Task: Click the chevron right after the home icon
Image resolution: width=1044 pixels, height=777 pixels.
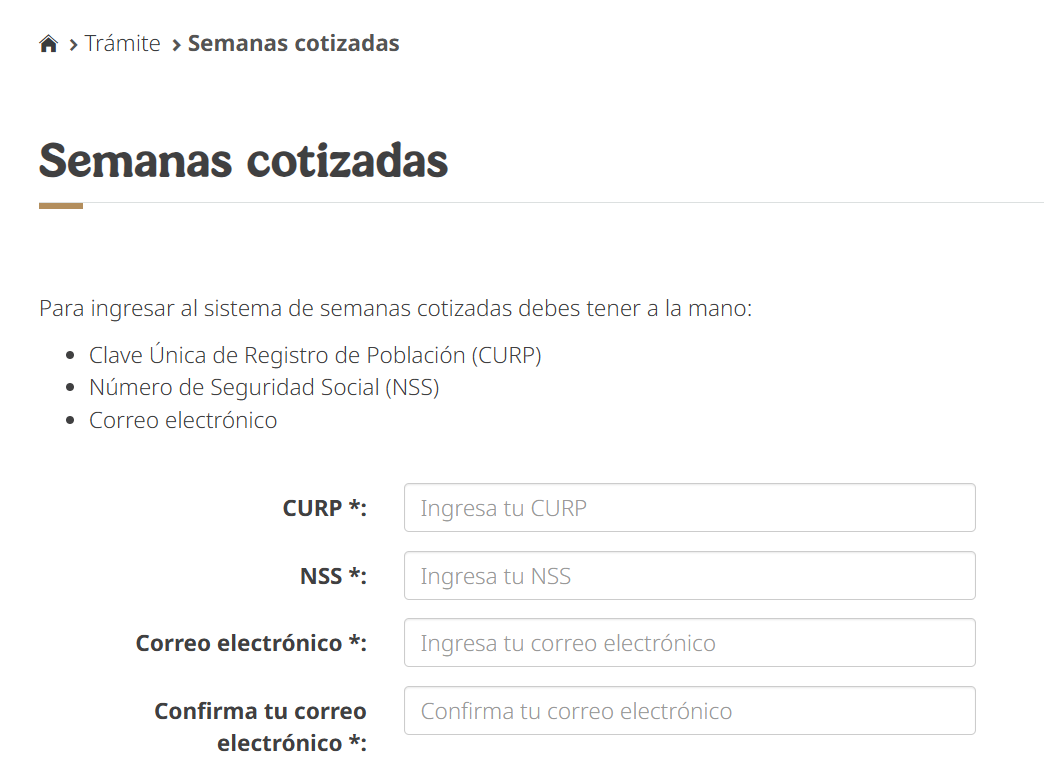Action: tap(73, 45)
